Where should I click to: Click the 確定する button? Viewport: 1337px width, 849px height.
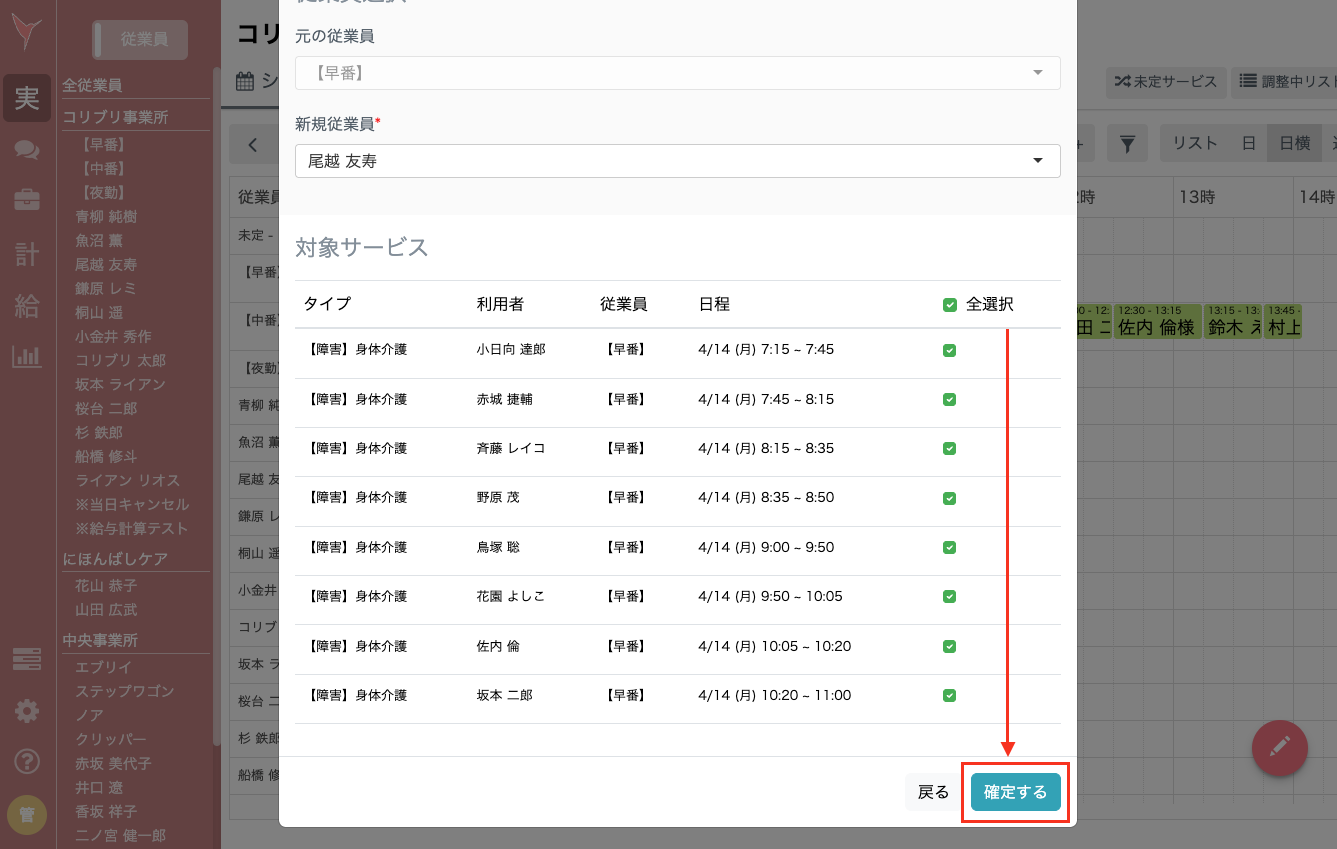coord(1014,791)
